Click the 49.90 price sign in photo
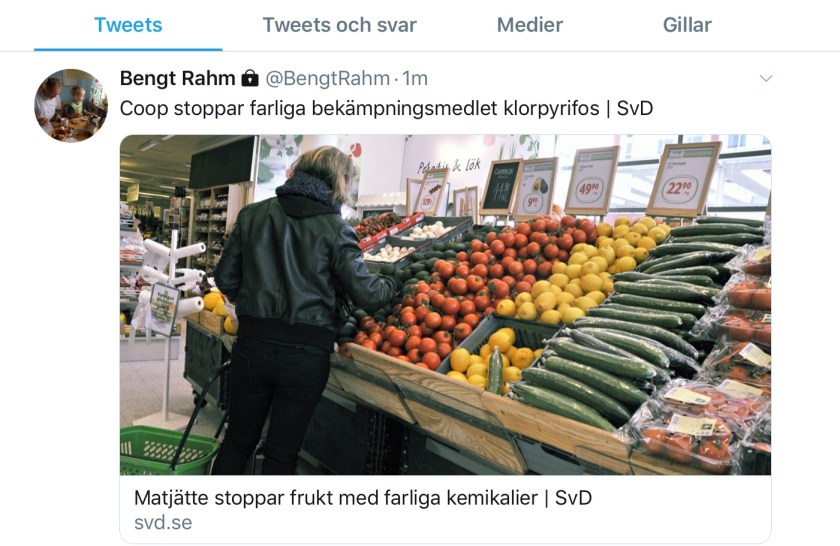The image size is (840, 546). [591, 181]
